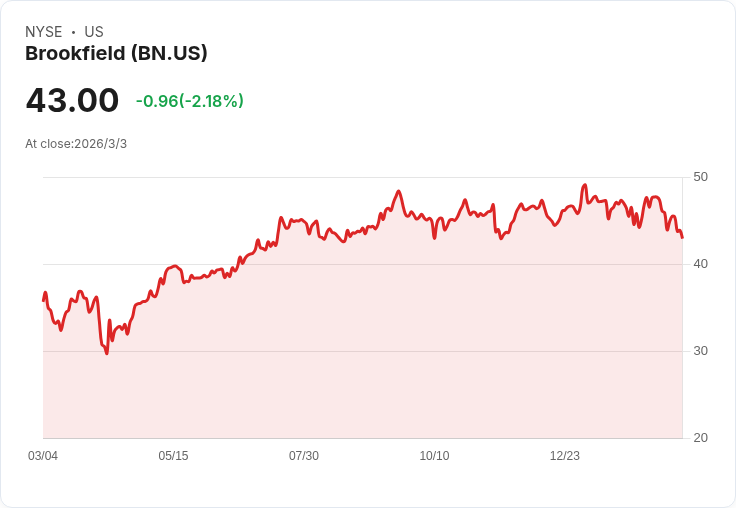
Task: Click the 50 y-axis label
Action: tap(700, 177)
